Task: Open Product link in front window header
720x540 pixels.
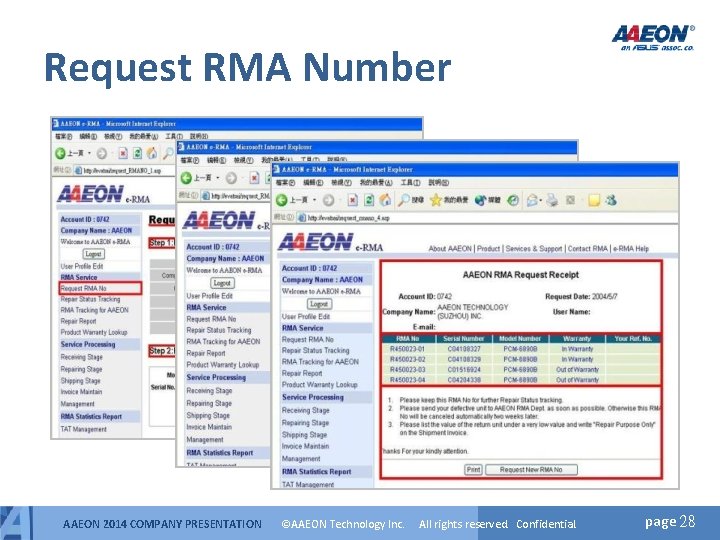Action: (488, 248)
